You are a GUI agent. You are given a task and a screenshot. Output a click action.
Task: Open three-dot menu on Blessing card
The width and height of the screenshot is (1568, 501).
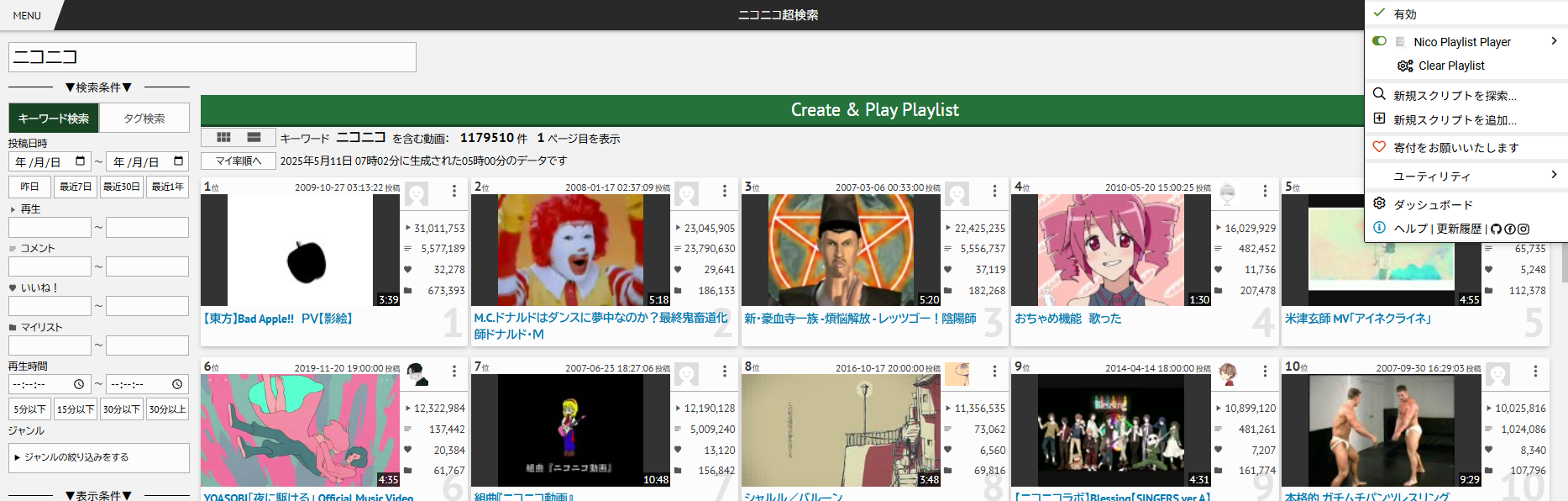[x=1266, y=372]
